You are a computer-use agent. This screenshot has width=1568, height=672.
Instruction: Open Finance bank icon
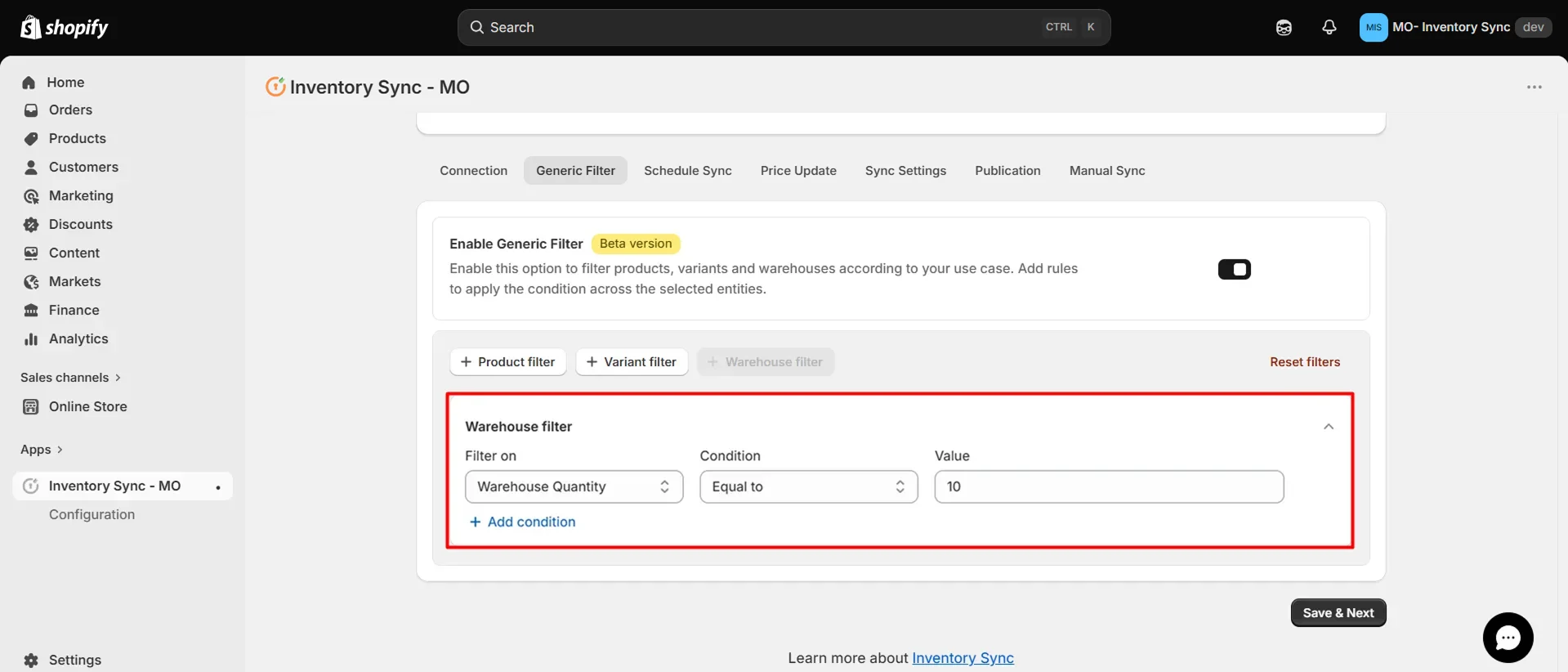click(31, 311)
